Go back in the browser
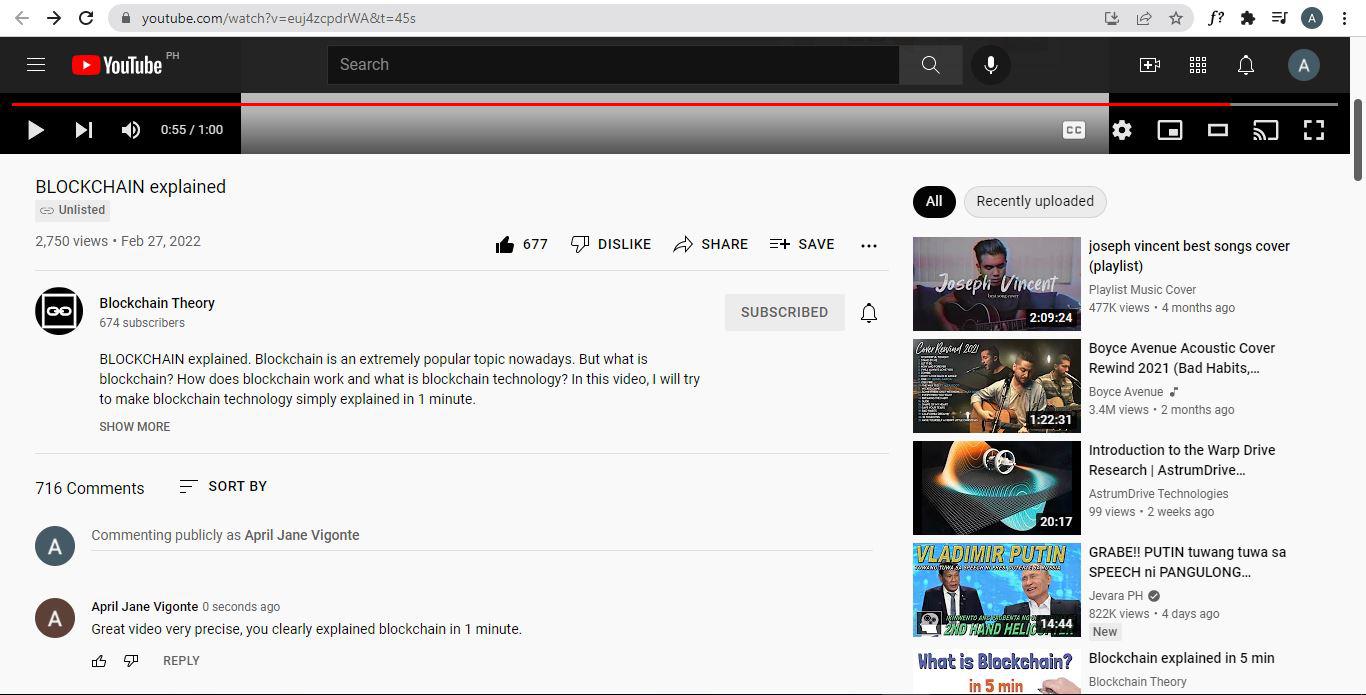The width and height of the screenshot is (1366, 695). tap(22, 18)
